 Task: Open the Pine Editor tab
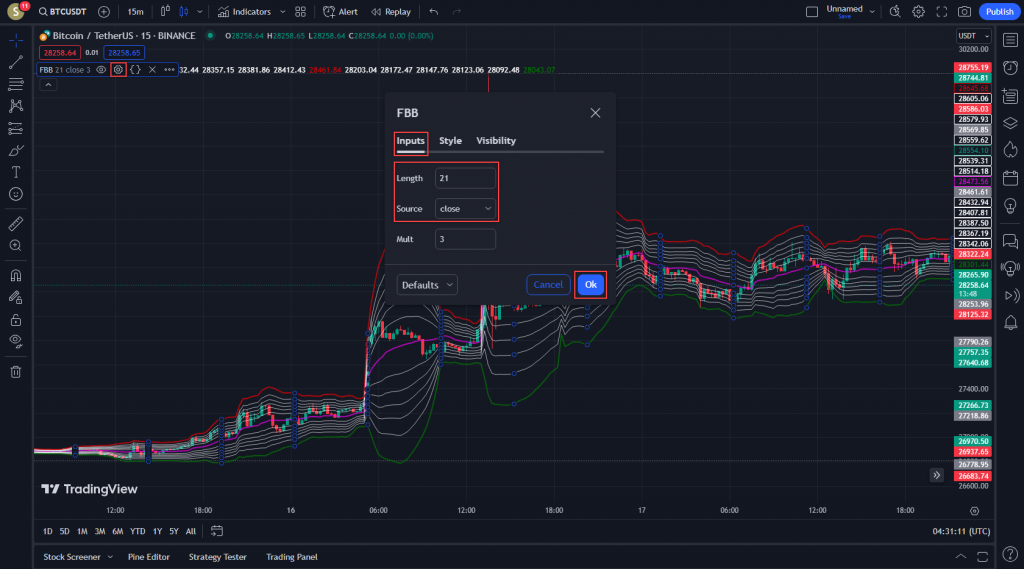(149, 557)
